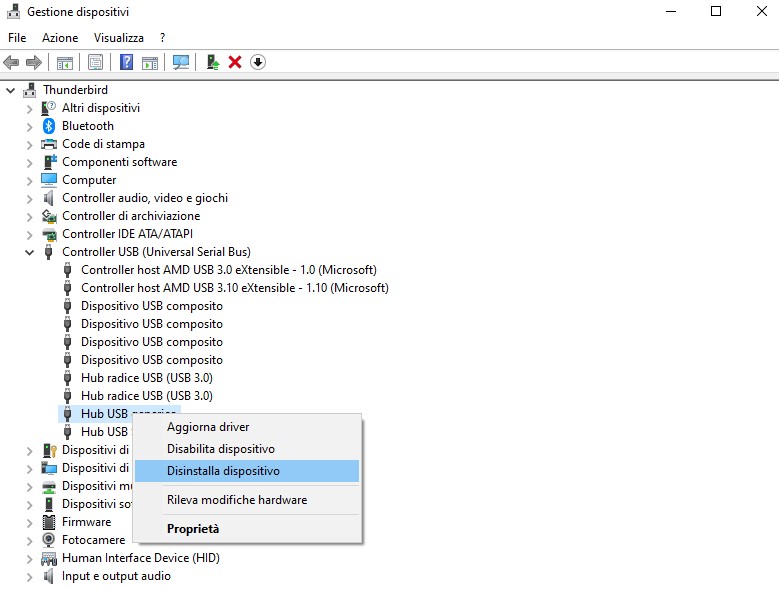Screen dimensions: 779x589
Task: Expand the Bluetooth category
Action: tap(30, 126)
